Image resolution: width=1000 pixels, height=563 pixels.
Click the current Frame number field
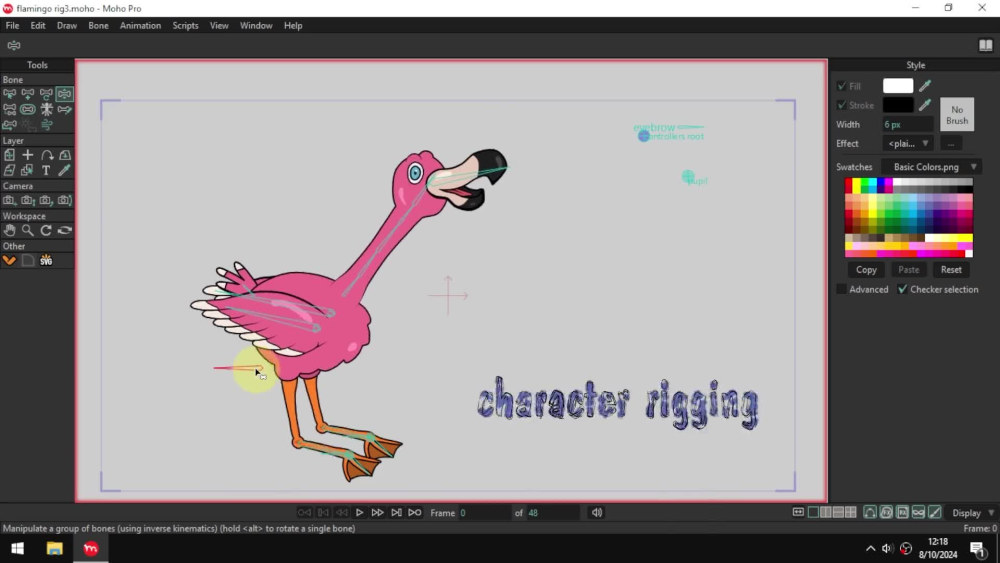point(483,513)
